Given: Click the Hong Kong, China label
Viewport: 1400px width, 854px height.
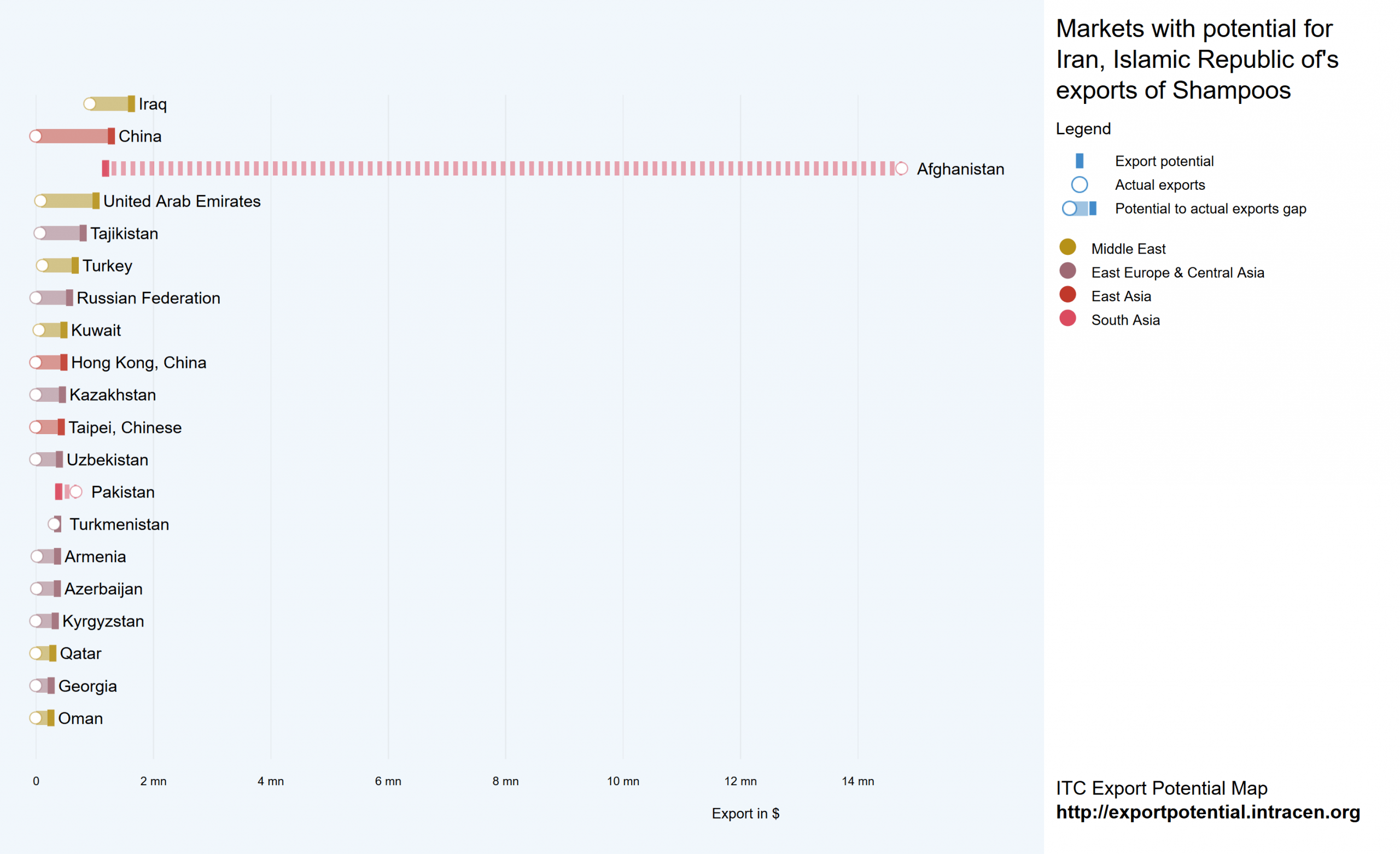Looking at the screenshot, I should tap(139, 362).
